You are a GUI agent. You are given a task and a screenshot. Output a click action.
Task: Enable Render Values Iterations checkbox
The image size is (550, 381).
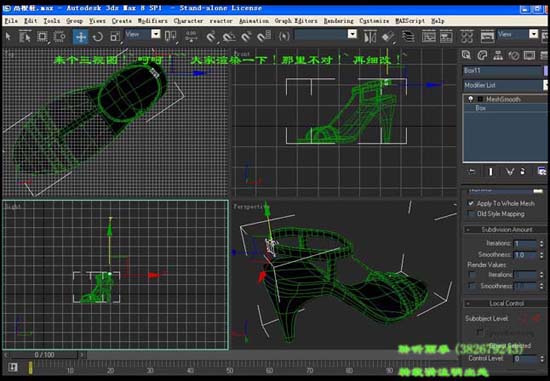tap(472, 275)
